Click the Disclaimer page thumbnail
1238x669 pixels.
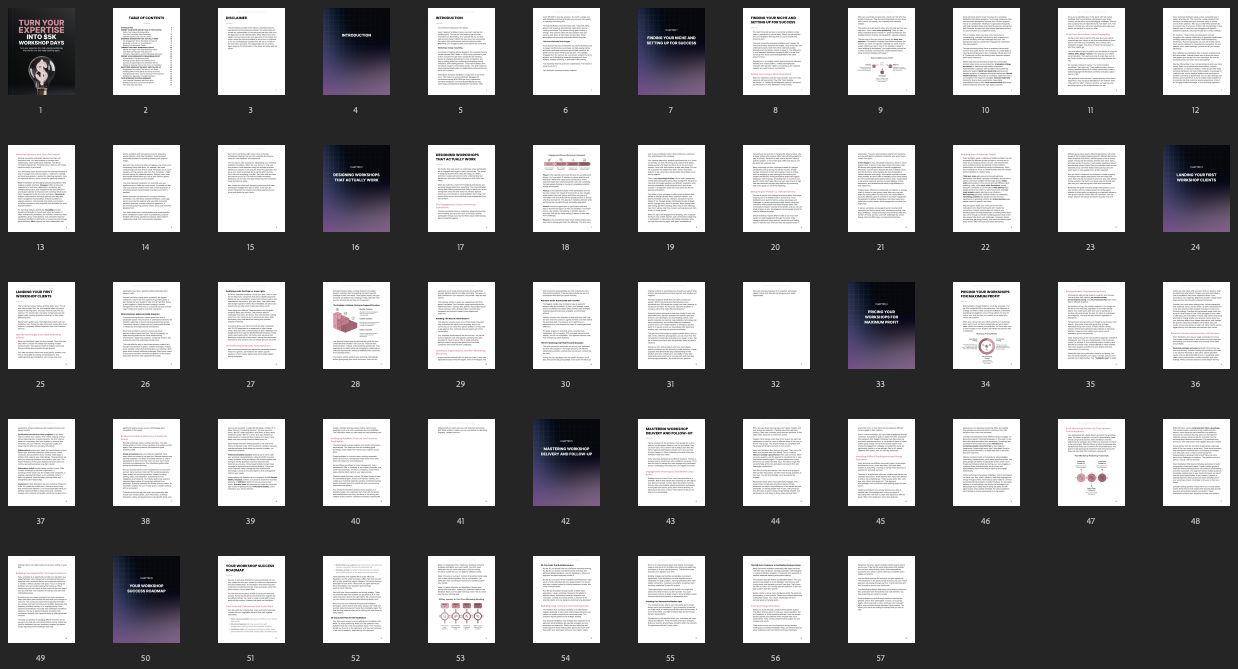pyautogui.click(x=251, y=52)
